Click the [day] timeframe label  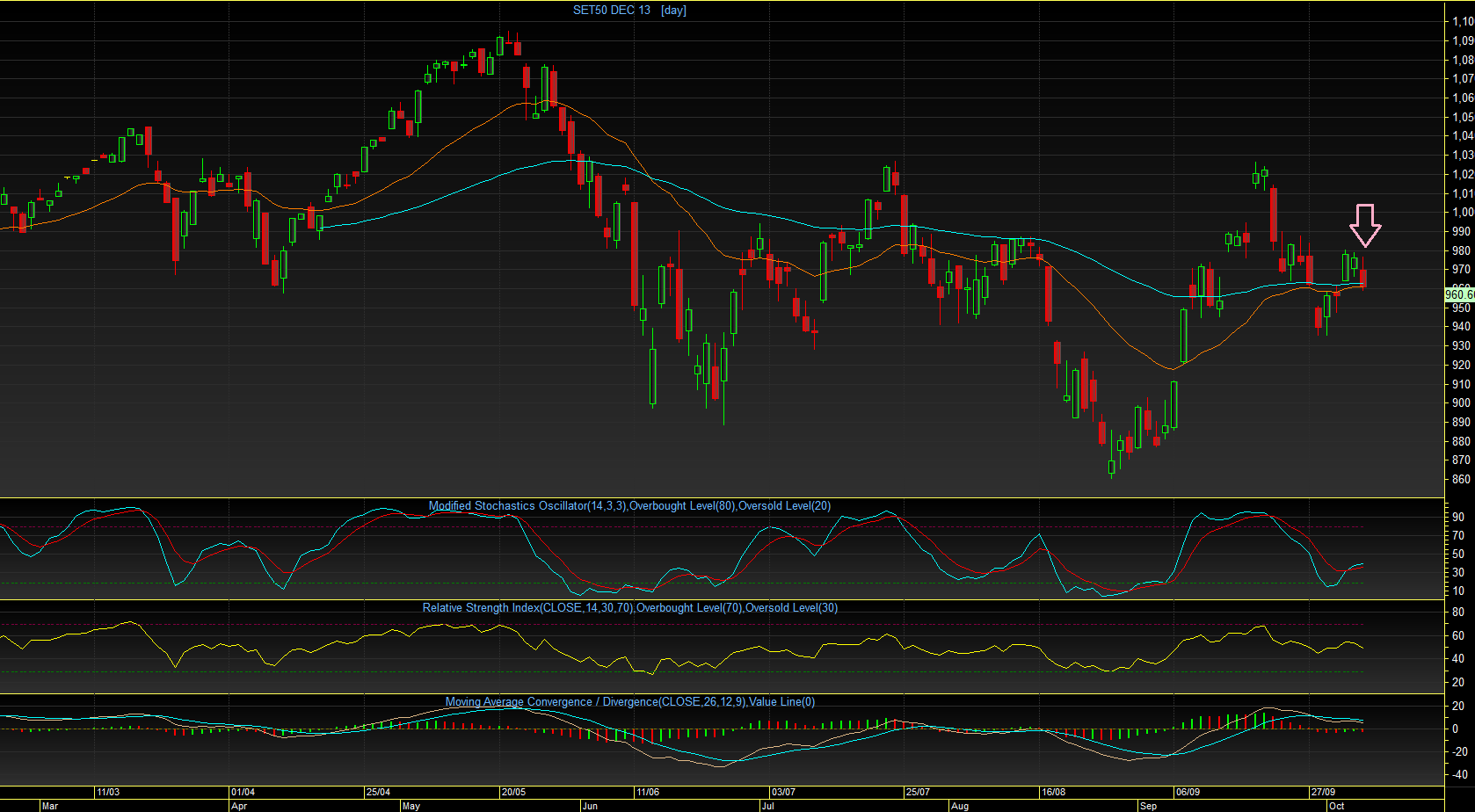[673, 10]
